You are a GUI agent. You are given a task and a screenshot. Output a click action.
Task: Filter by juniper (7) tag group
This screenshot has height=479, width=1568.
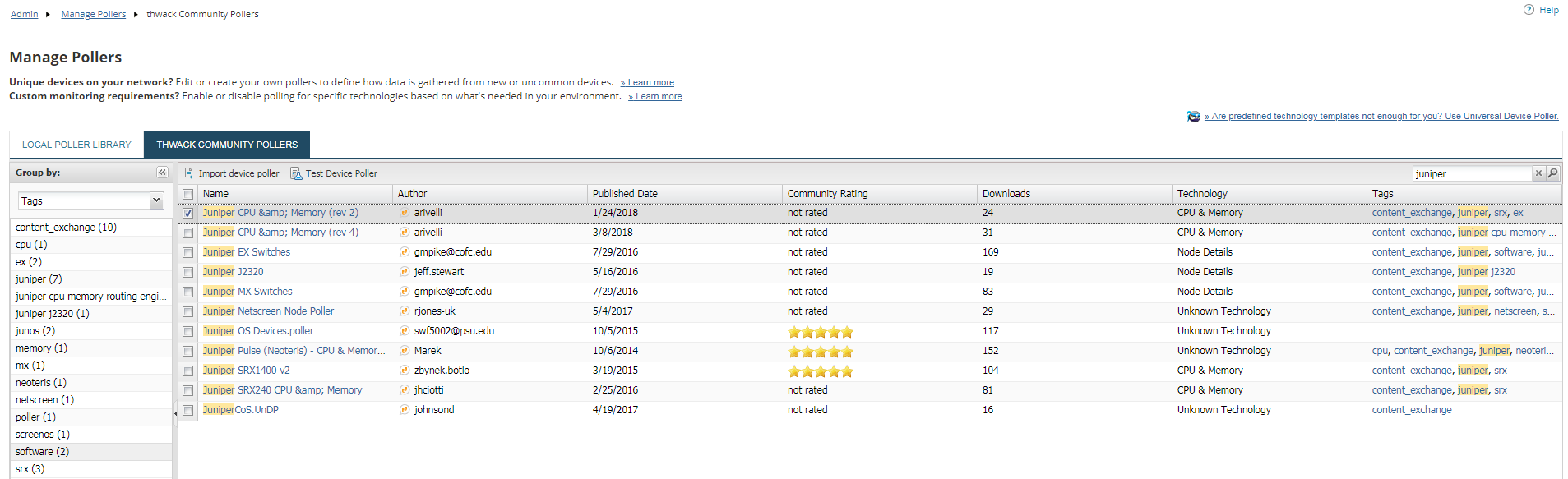point(39,279)
